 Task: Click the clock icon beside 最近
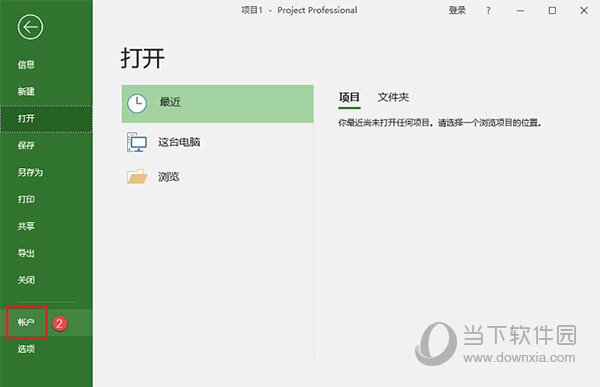click(137, 104)
